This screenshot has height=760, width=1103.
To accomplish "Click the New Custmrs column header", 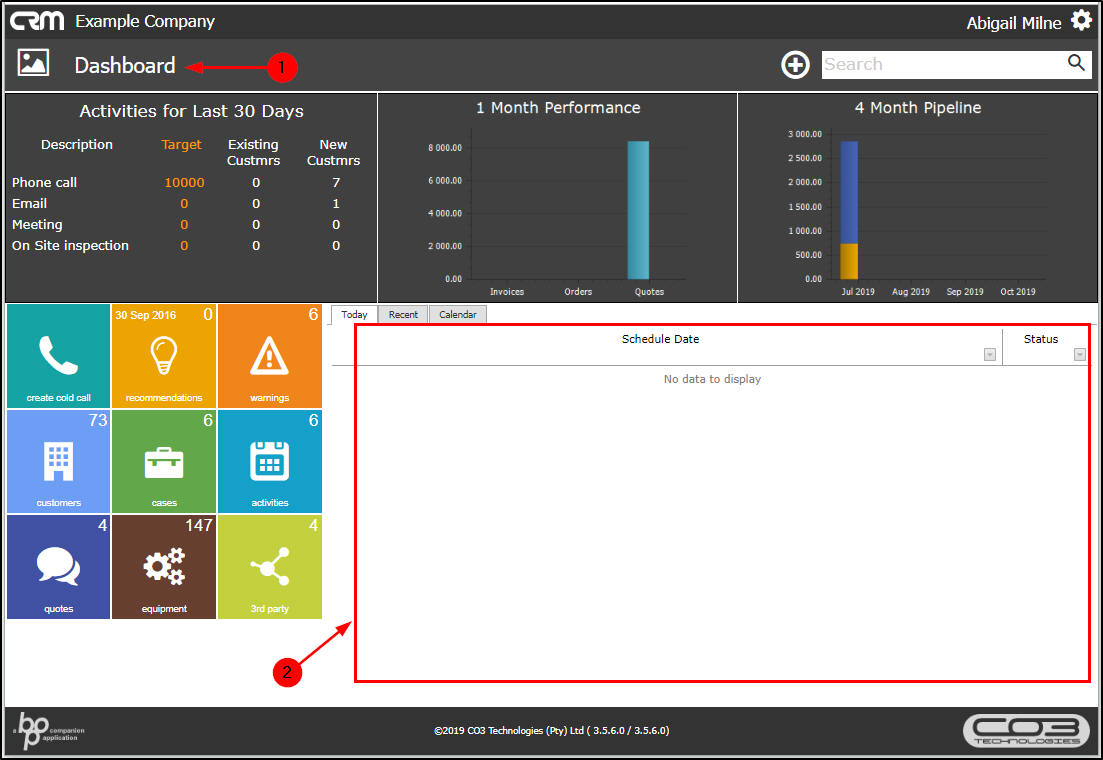I will [333, 153].
